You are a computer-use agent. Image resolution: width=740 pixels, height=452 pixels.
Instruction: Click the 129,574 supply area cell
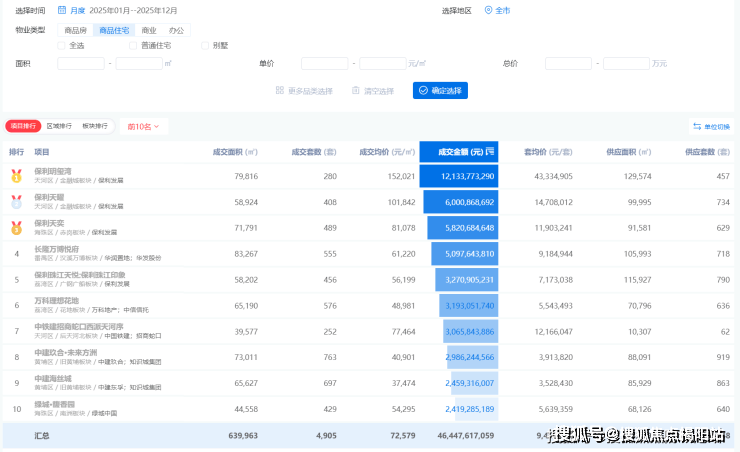click(638, 176)
